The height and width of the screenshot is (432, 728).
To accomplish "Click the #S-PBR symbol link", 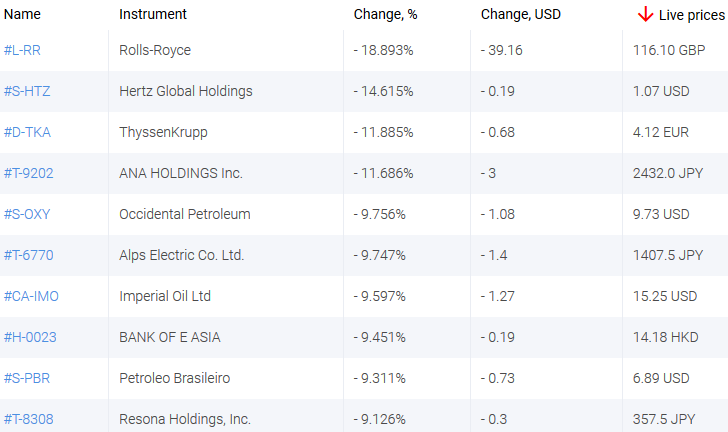I will 27,378.
